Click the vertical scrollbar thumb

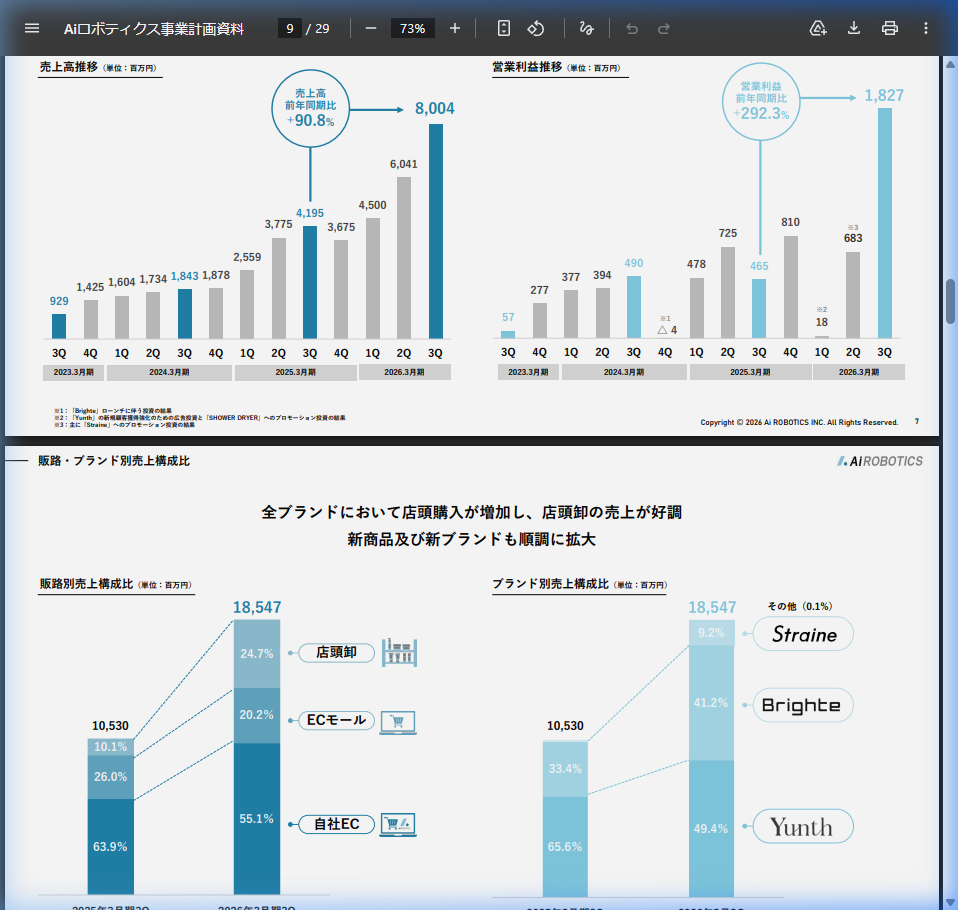click(950, 300)
